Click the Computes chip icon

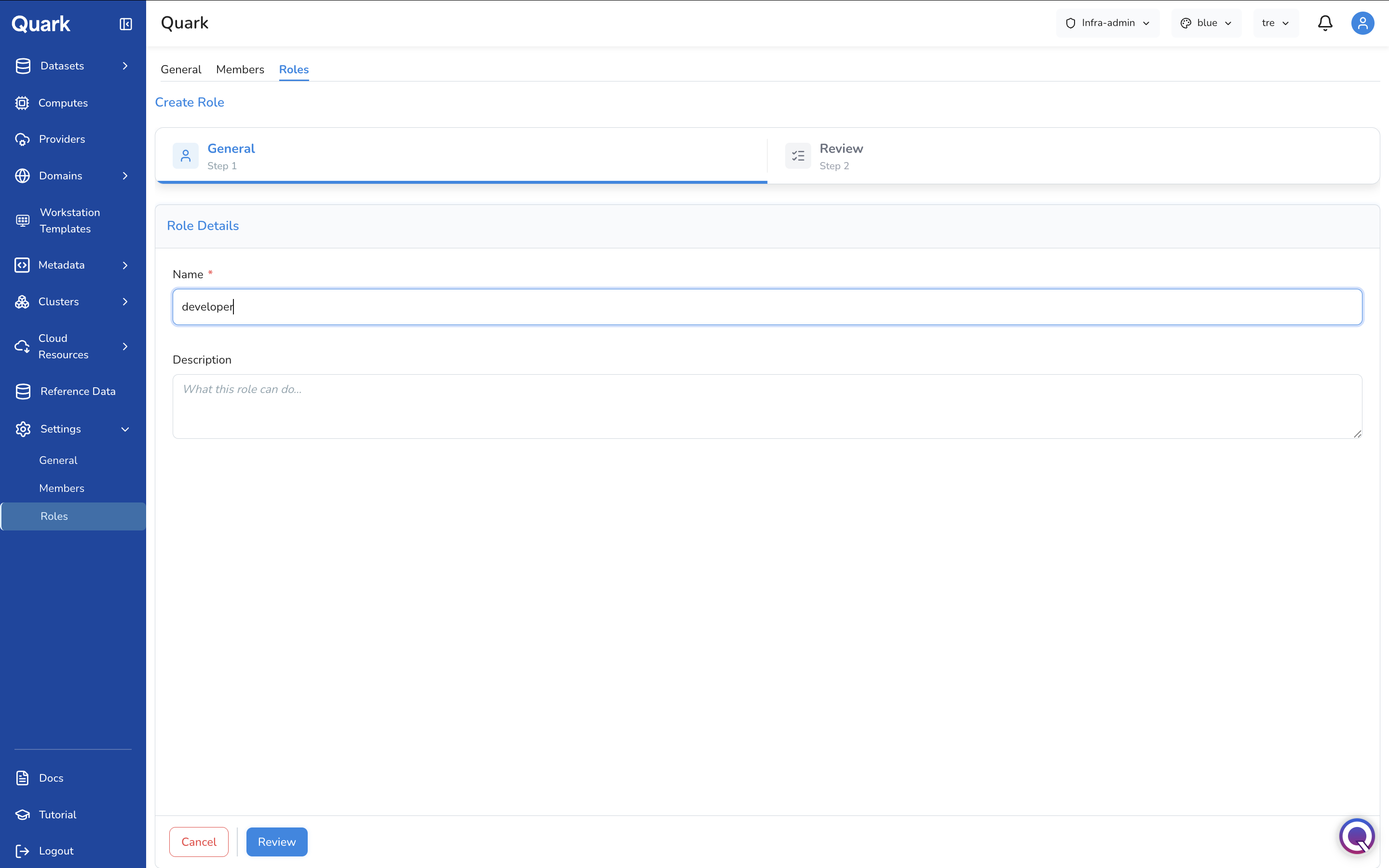pos(22,103)
